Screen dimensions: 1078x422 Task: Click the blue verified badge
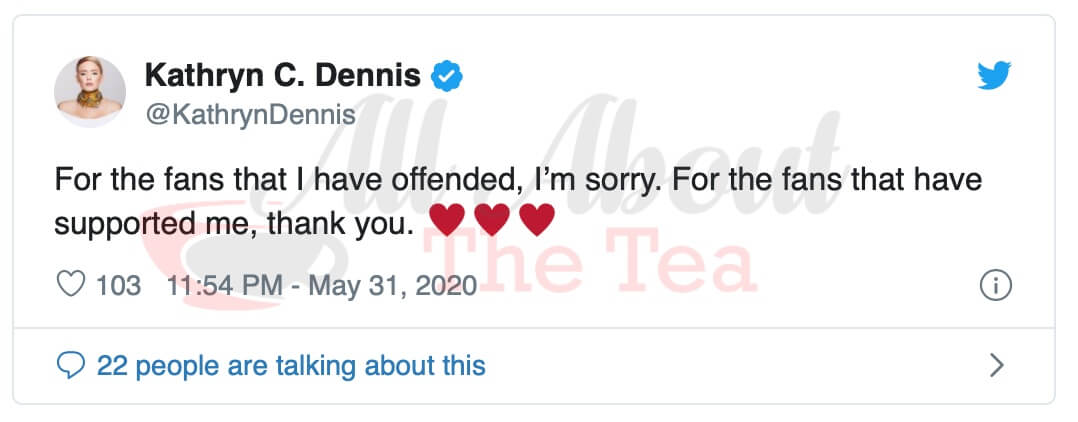point(446,76)
